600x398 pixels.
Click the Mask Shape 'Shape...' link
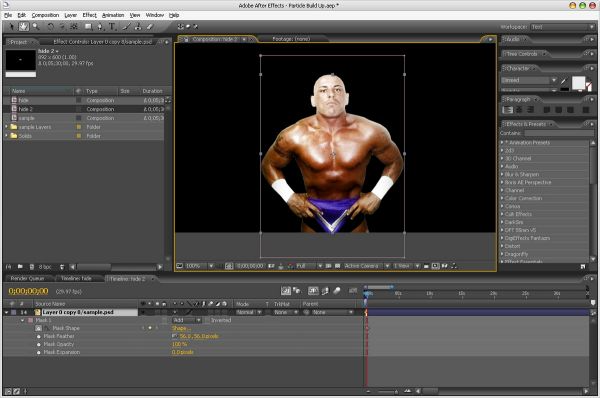181,328
